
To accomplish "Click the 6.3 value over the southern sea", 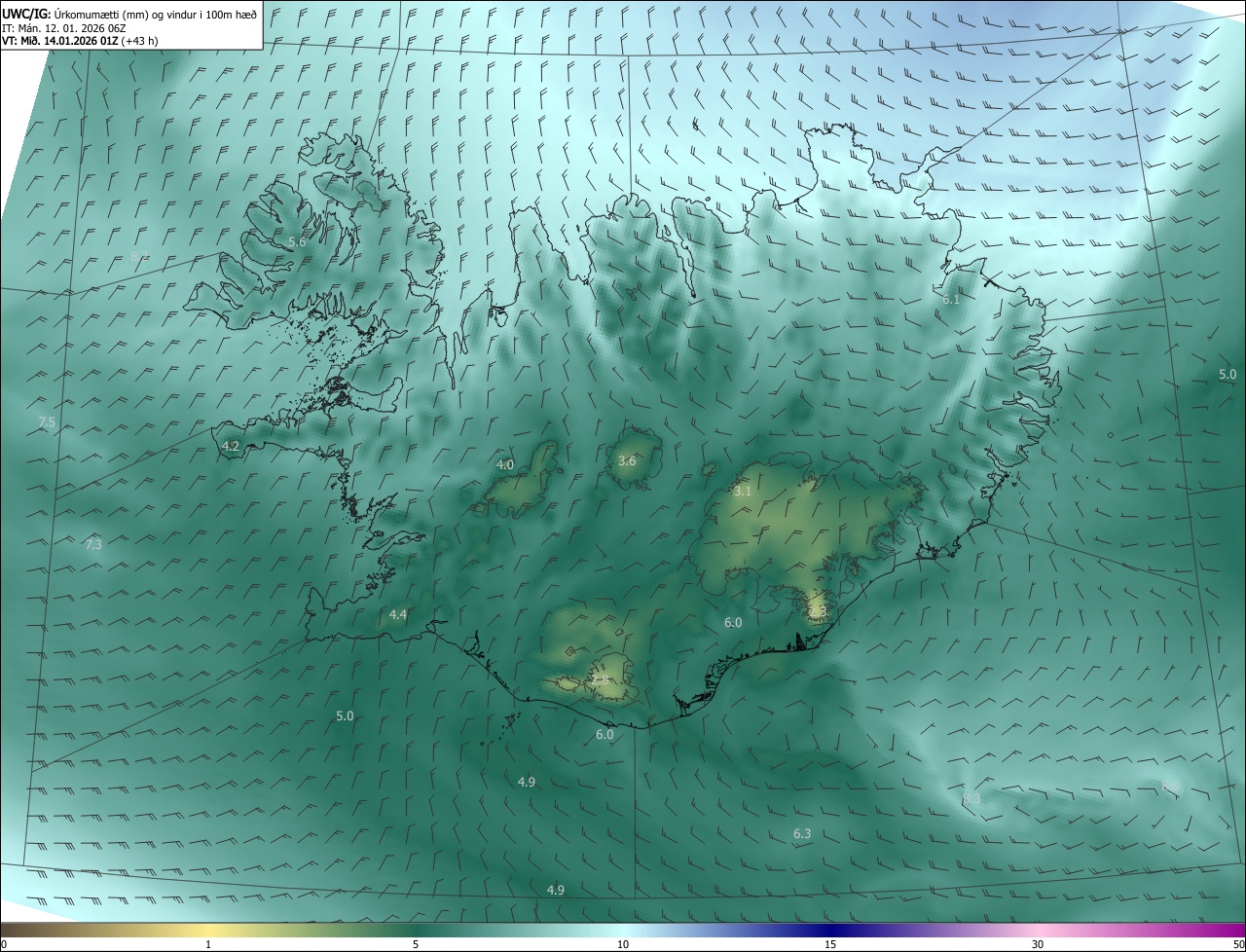I will 802,834.
